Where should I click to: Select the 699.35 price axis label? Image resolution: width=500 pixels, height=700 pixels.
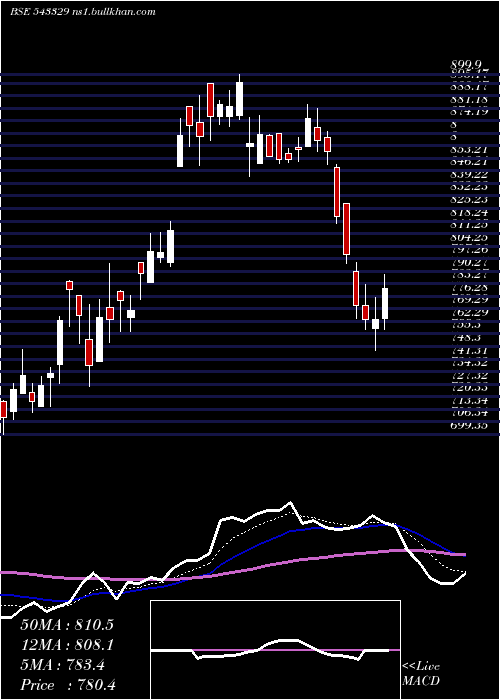(469, 426)
